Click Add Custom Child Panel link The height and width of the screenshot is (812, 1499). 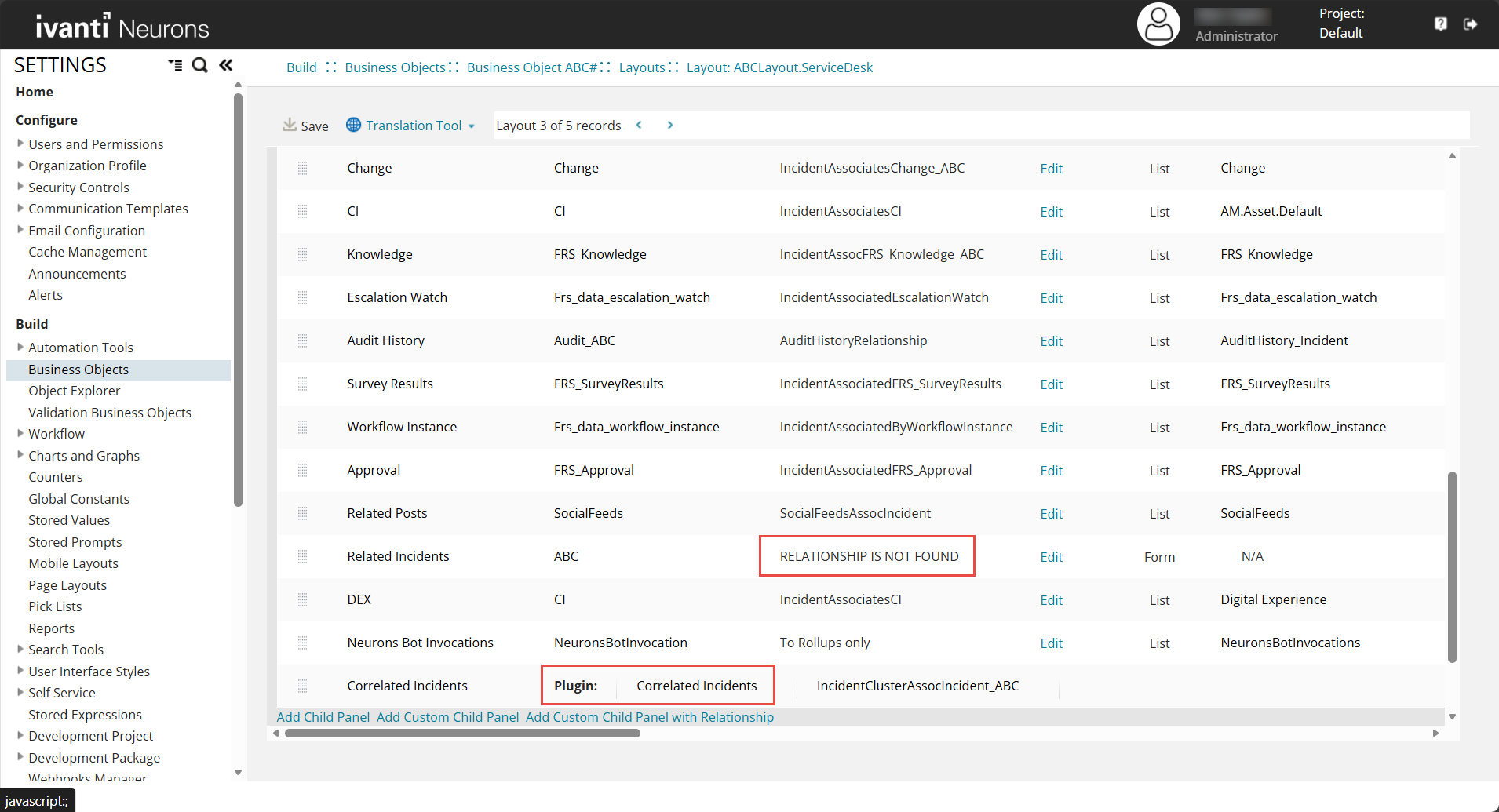click(447, 717)
